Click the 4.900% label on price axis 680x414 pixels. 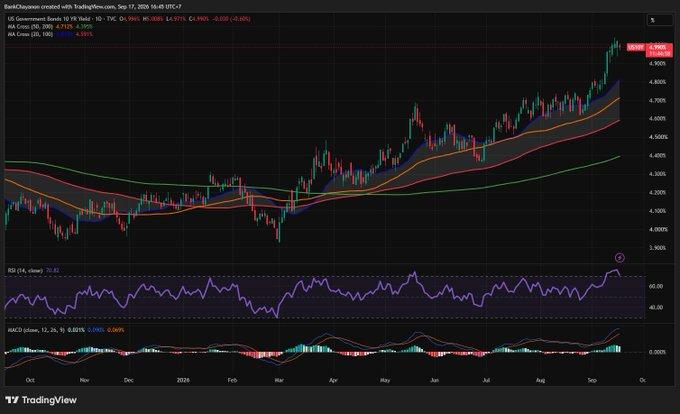[x=657, y=63]
